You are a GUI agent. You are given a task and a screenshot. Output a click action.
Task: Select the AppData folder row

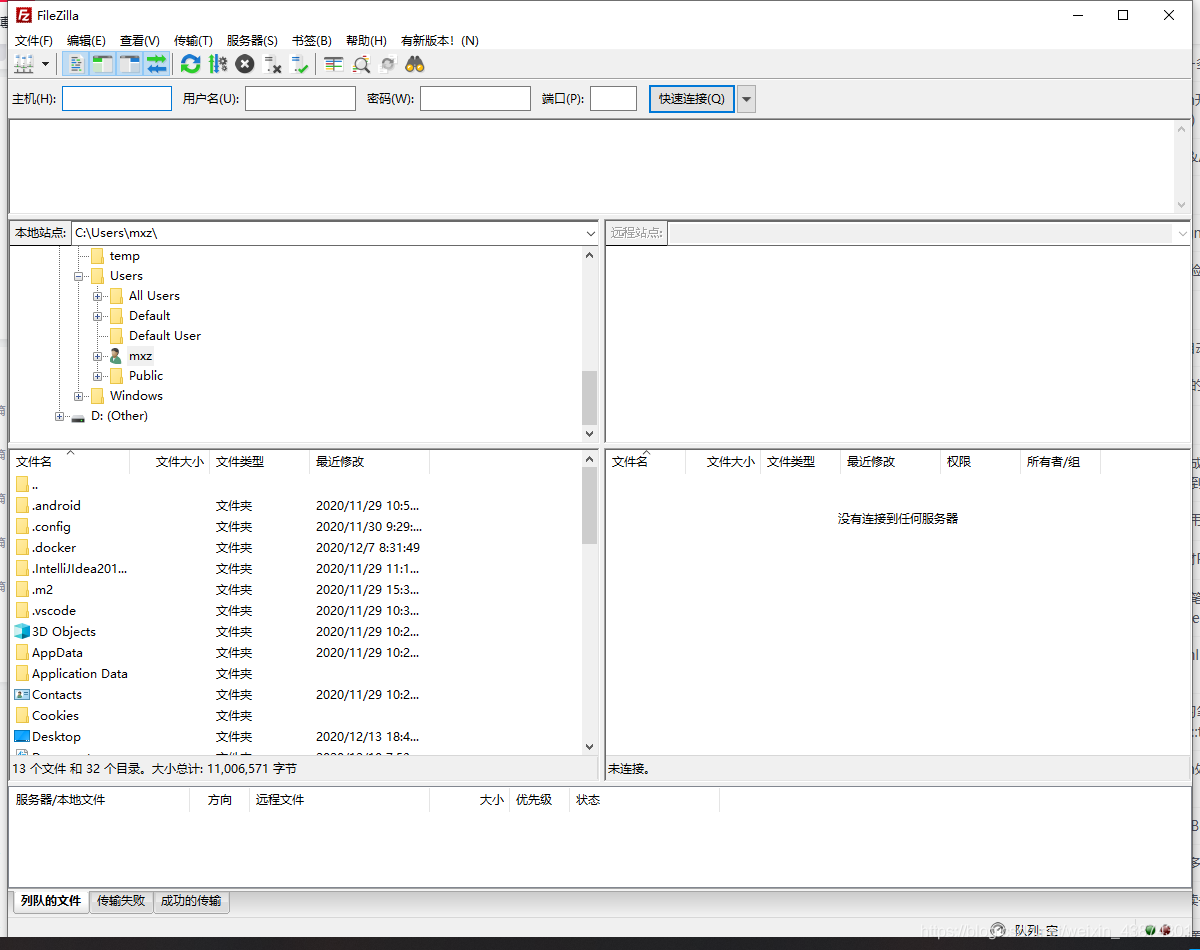[295, 652]
